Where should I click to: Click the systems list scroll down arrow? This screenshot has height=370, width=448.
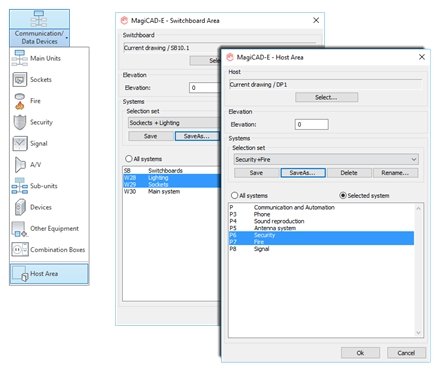[x=419, y=333]
